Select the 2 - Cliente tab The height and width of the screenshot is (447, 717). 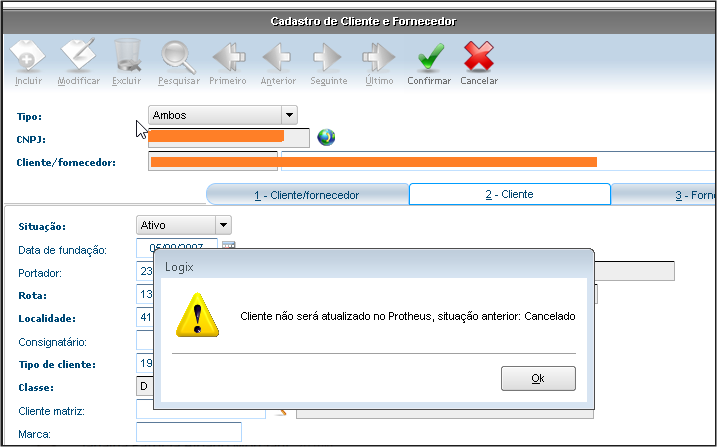pyautogui.click(x=509, y=194)
